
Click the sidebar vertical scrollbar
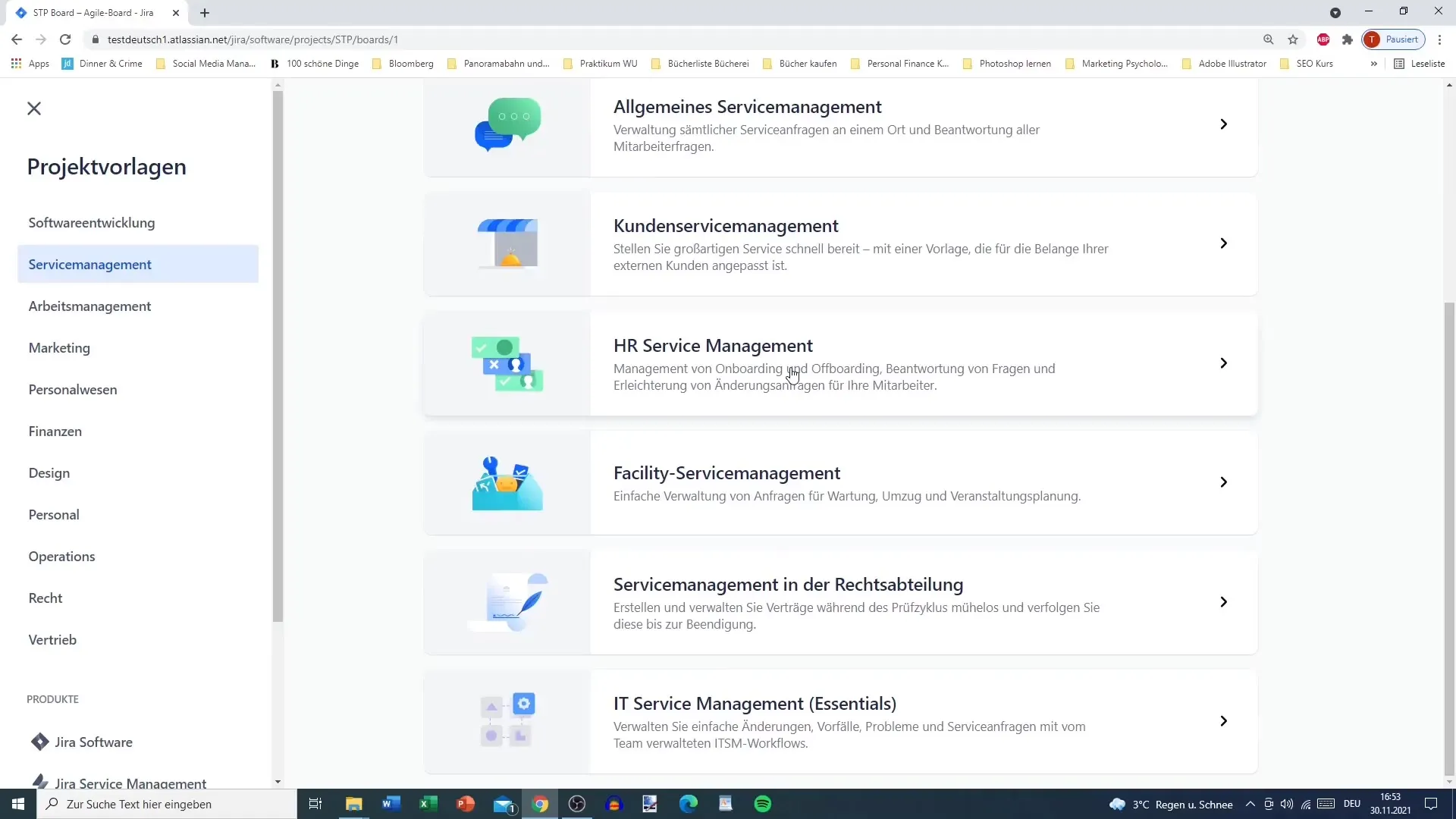[x=278, y=356]
